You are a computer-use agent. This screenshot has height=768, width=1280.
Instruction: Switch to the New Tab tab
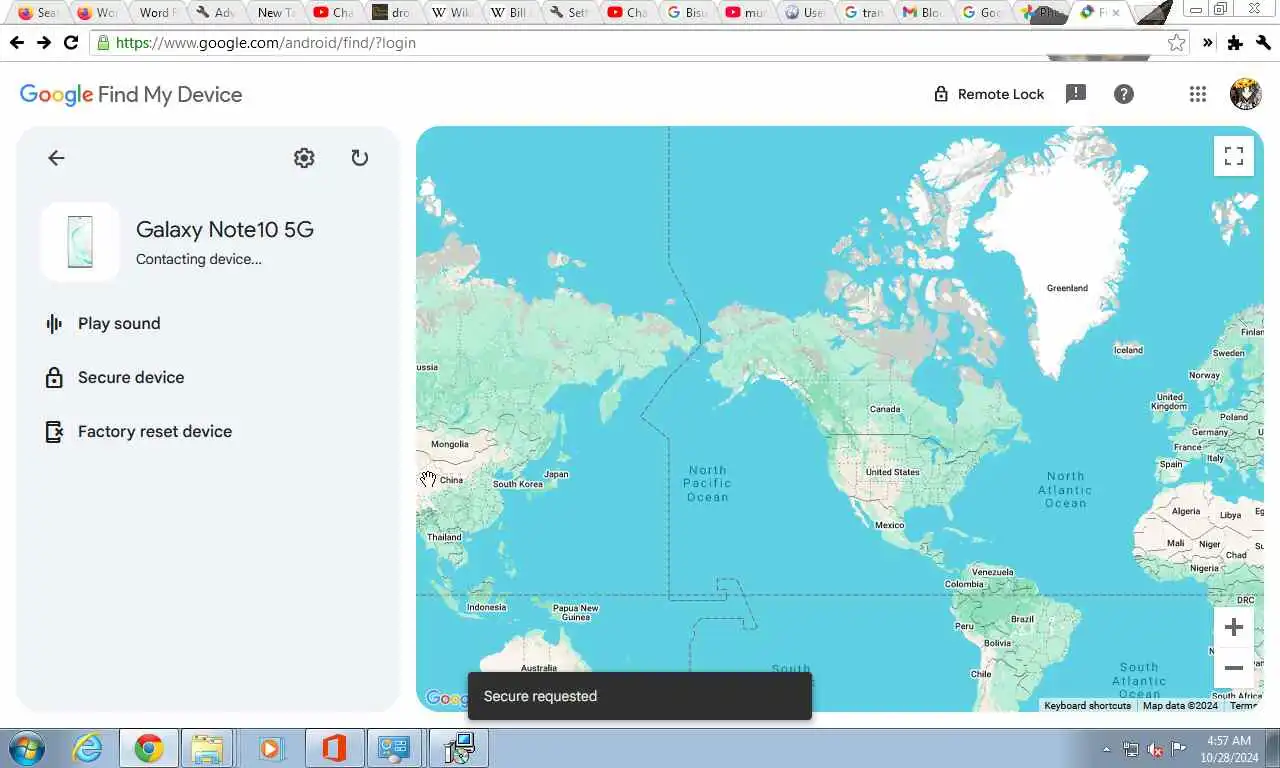point(275,13)
